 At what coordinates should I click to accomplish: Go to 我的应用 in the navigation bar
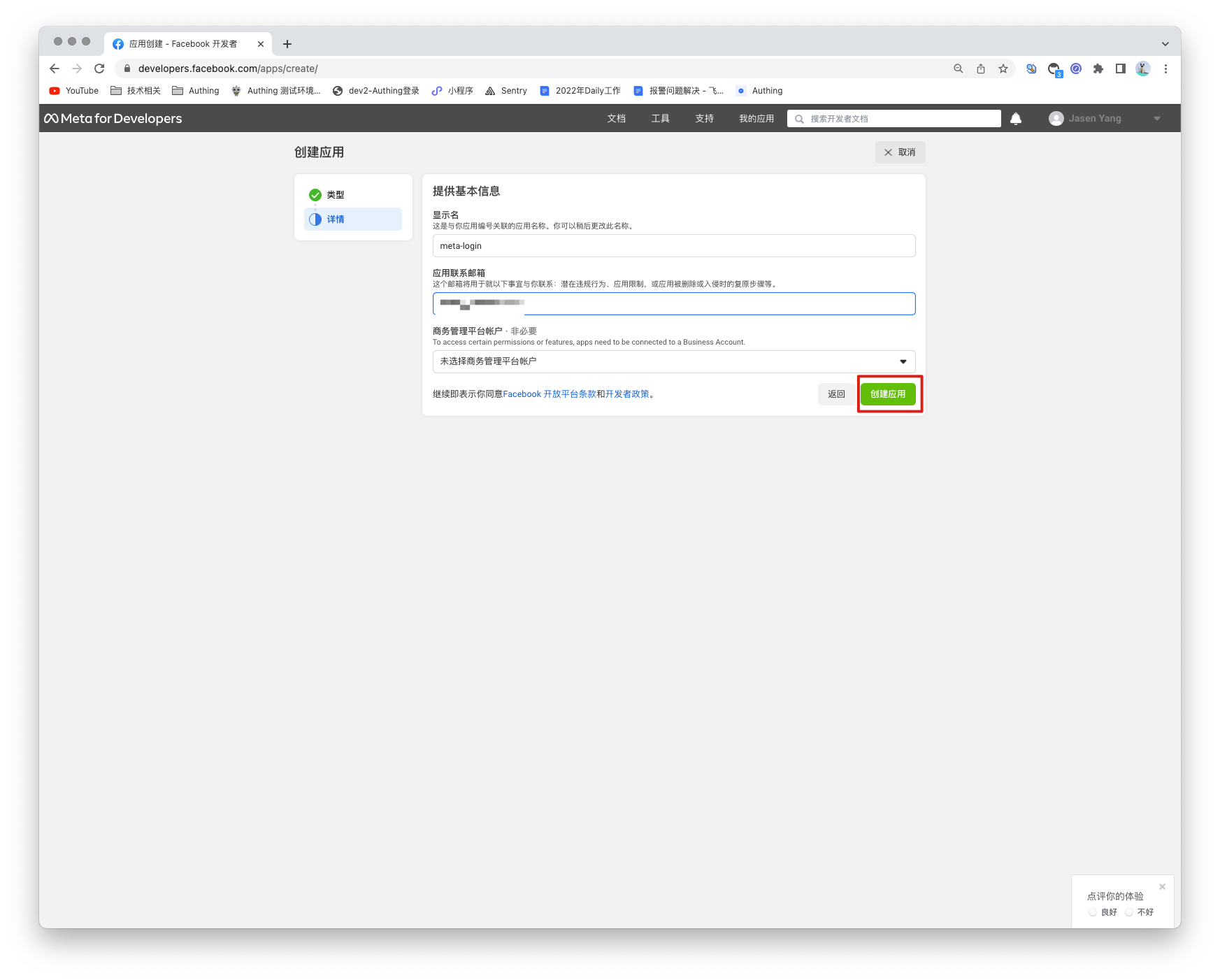click(756, 119)
